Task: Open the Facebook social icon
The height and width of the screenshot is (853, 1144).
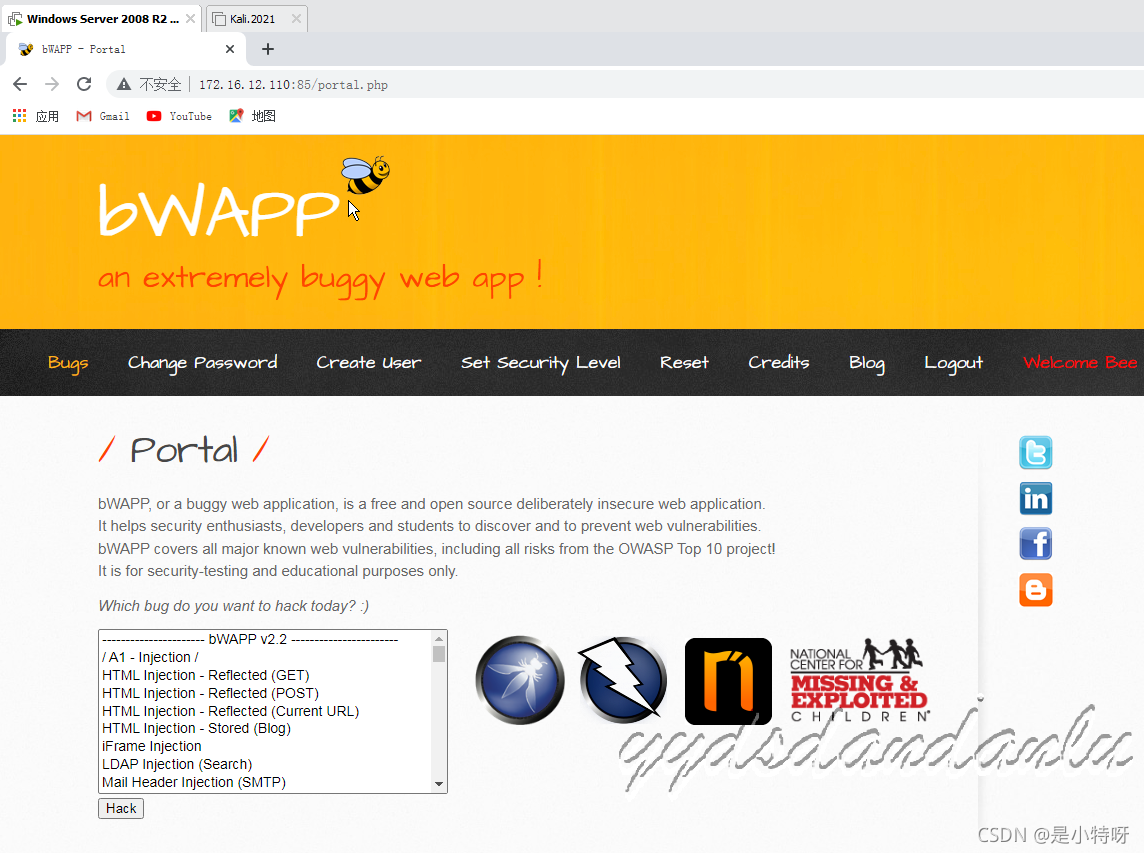Action: tap(1035, 544)
